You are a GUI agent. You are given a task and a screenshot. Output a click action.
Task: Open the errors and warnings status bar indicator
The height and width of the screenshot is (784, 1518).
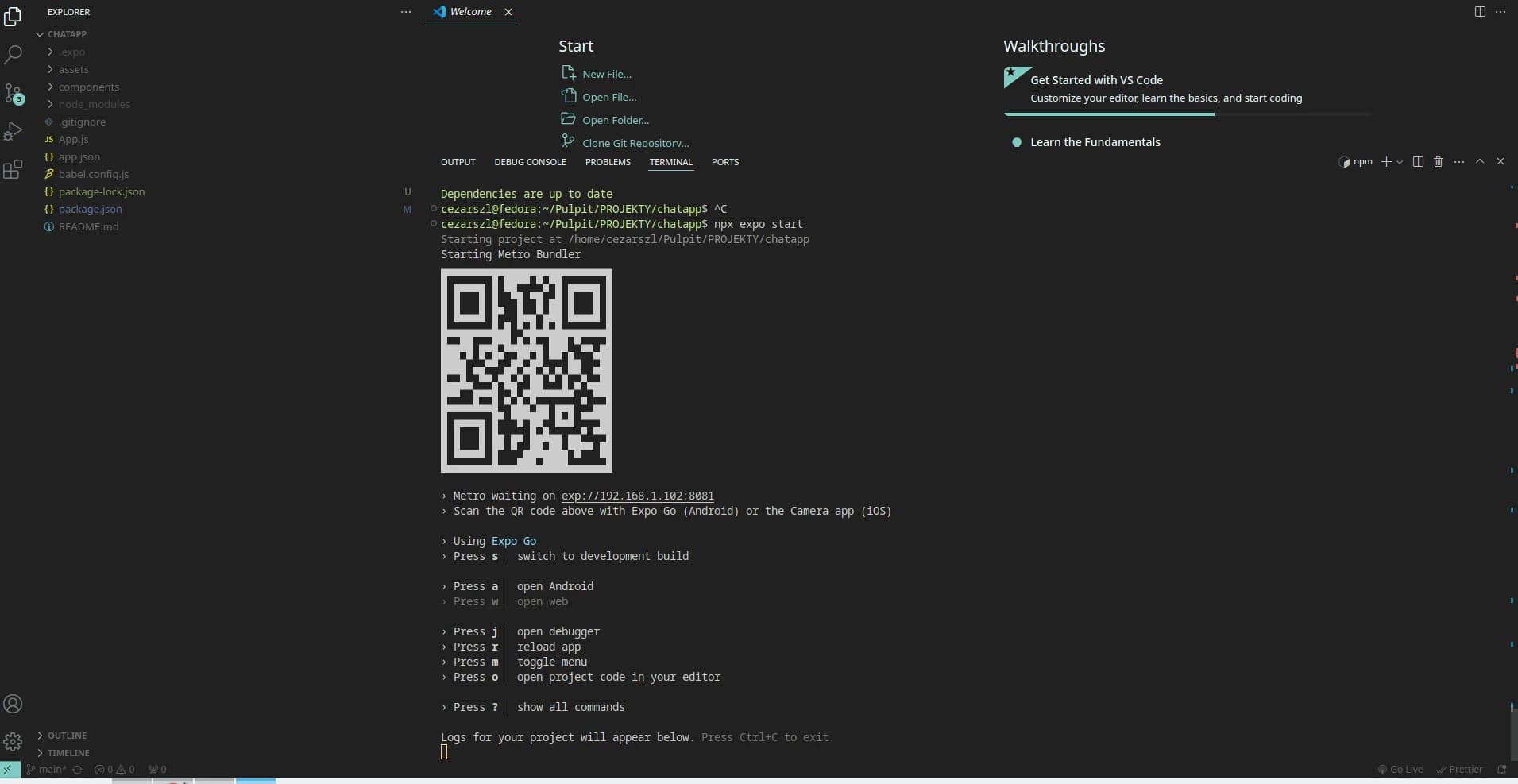point(114,769)
